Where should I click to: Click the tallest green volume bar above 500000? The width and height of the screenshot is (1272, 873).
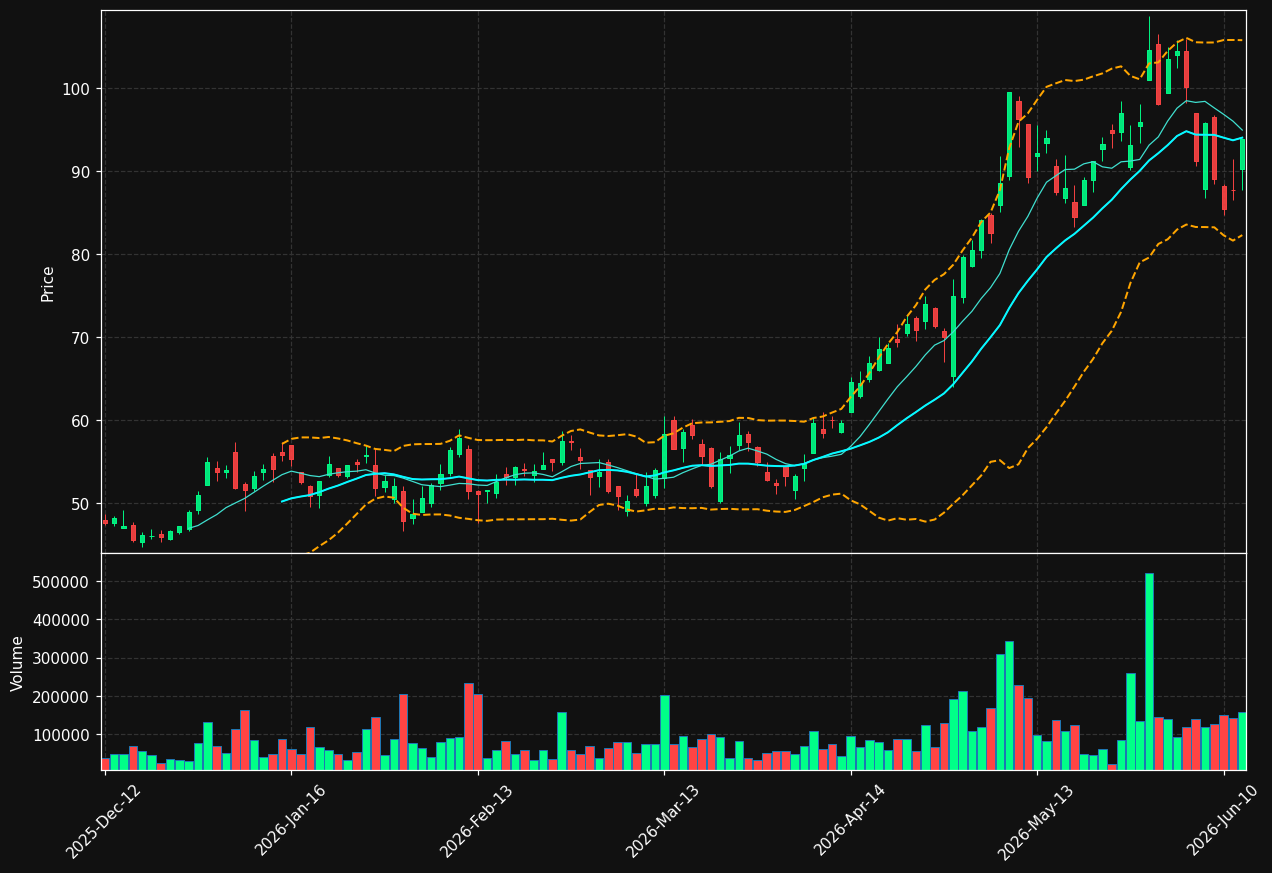pyautogui.click(x=1149, y=672)
